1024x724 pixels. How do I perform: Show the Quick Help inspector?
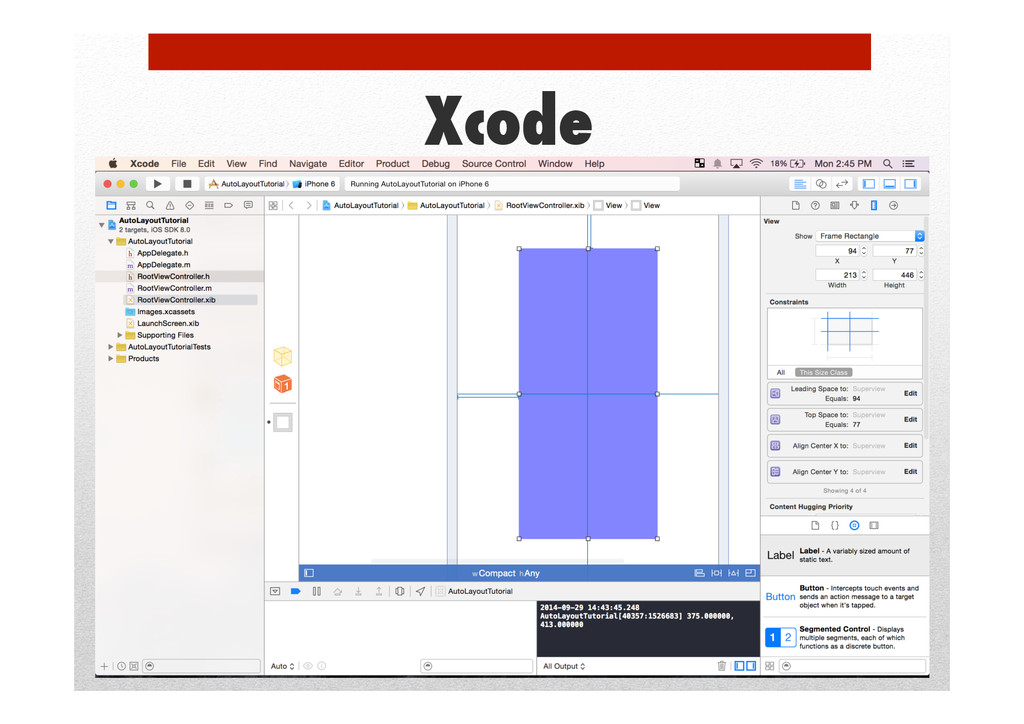tap(815, 206)
